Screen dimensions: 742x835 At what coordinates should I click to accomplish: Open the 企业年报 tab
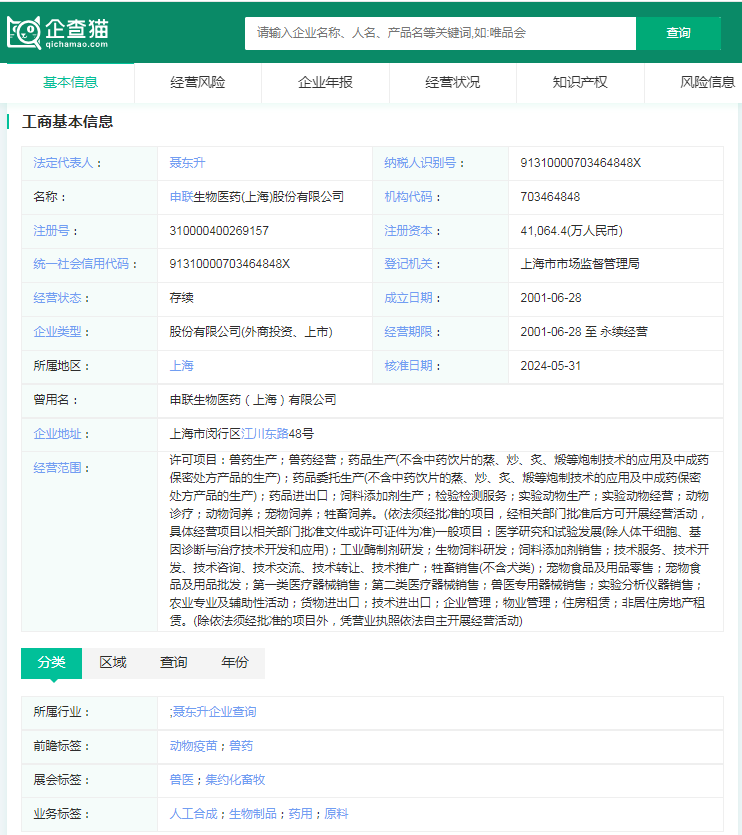325,83
